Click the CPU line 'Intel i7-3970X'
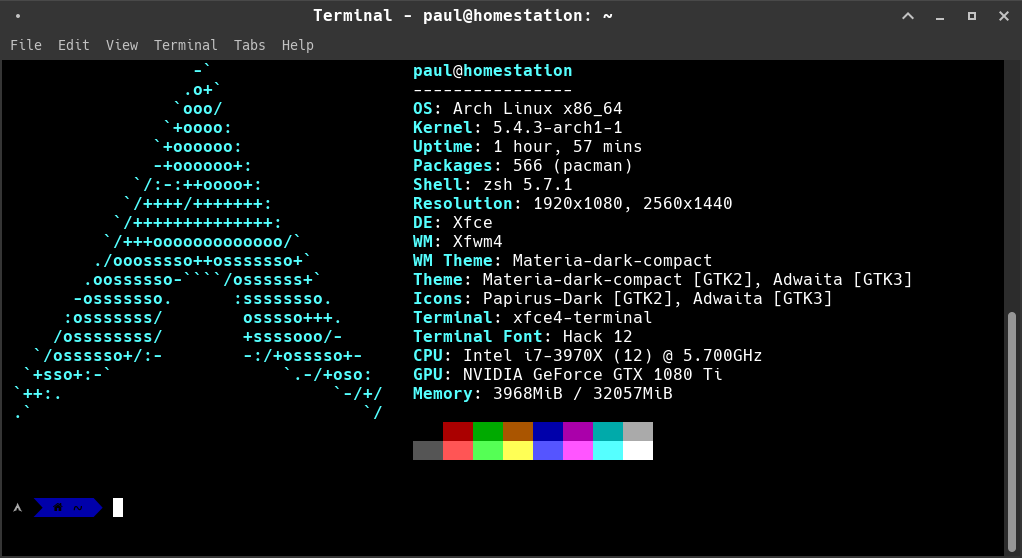This screenshot has height=558, width=1022. pyautogui.click(x=588, y=355)
